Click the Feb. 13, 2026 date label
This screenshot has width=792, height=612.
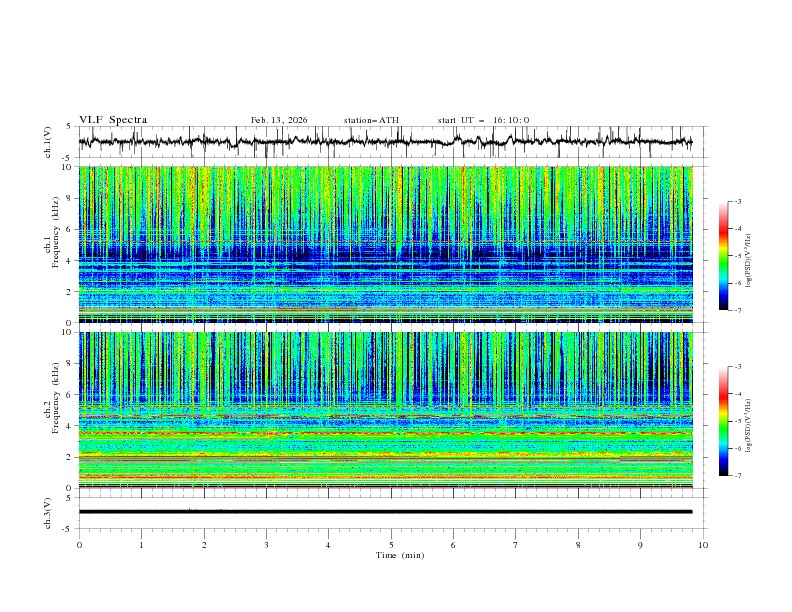tap(279, 120)
